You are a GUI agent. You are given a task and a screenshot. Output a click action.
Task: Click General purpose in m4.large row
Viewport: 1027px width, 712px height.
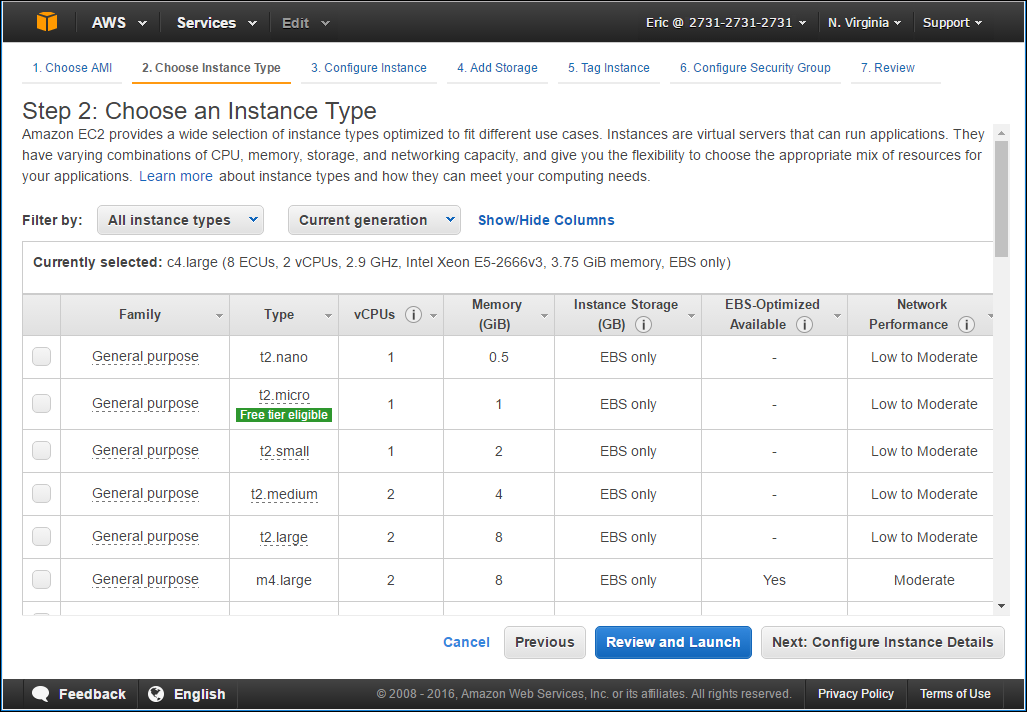(x=145, y=580)
